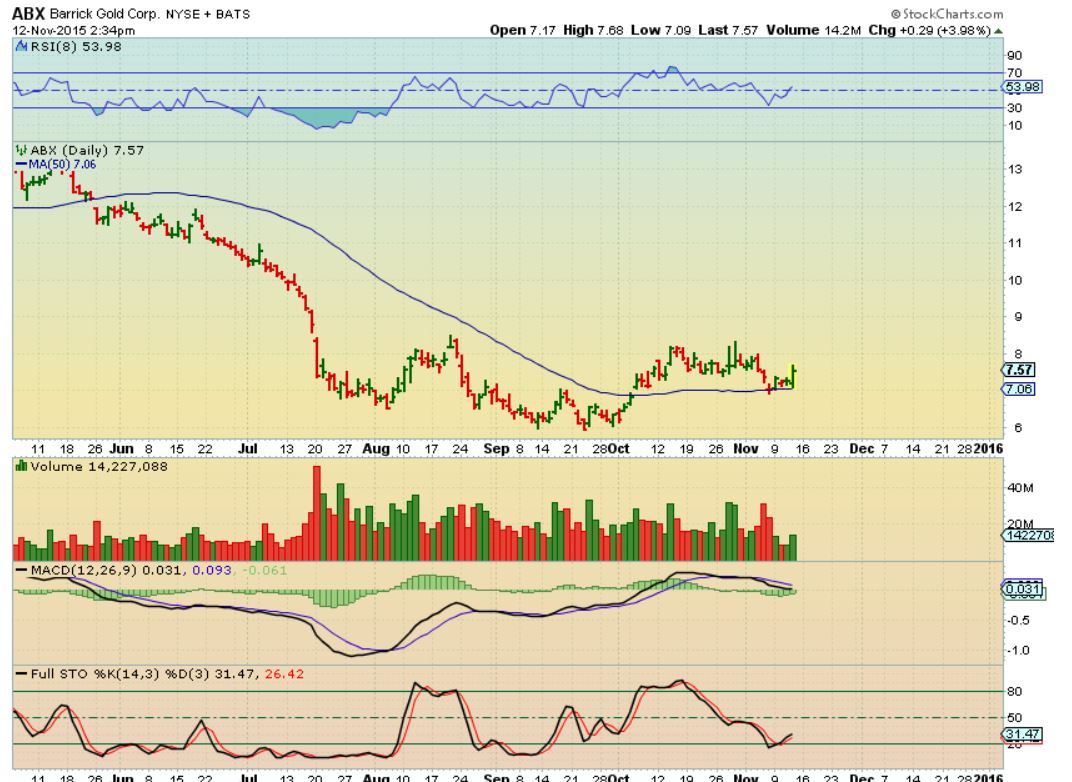This screenshot has width=1072, height=782.
Task: Click the Volume bar chart legend icon
Action: click(x=20, y=466)
